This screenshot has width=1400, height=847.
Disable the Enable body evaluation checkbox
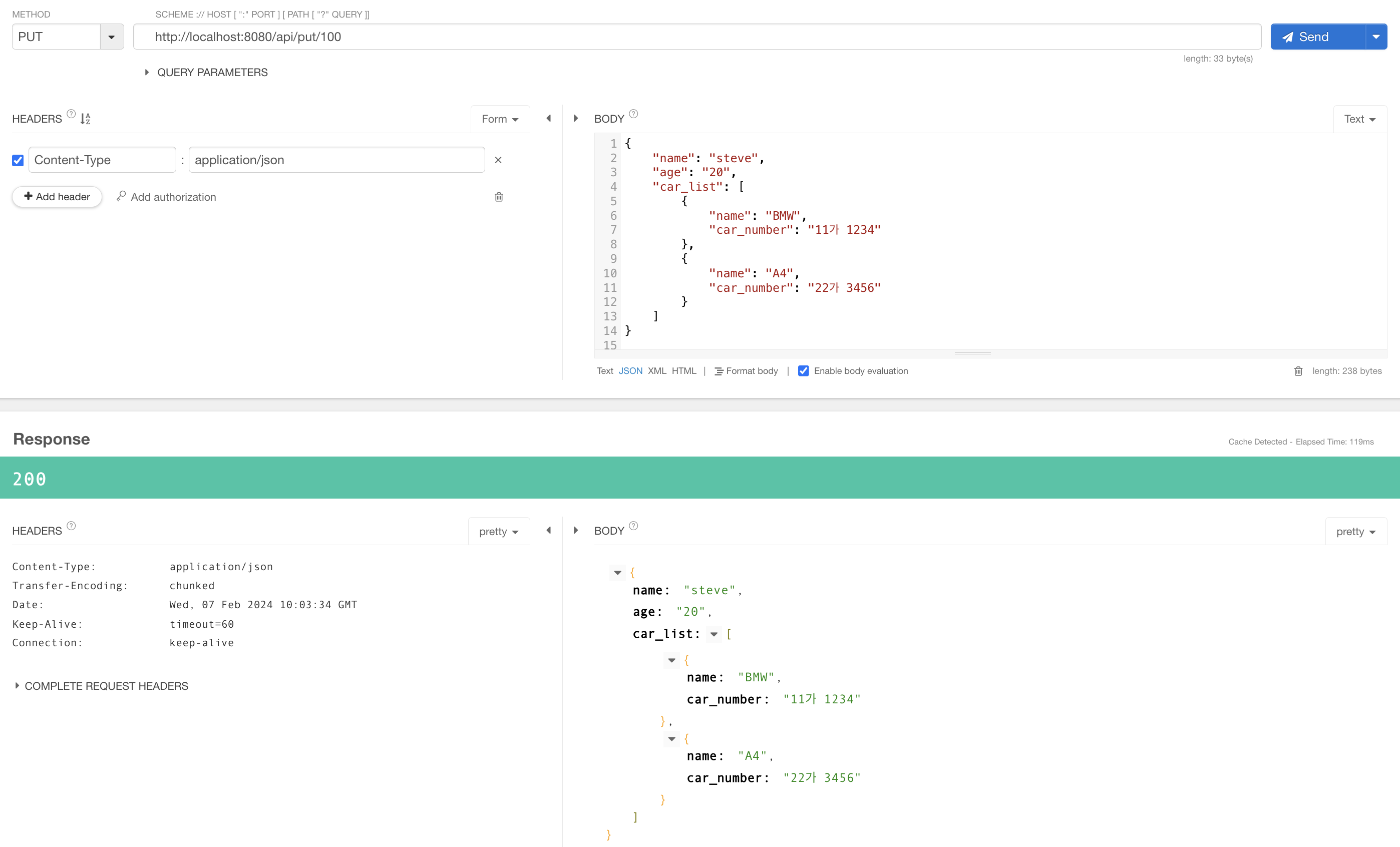[x=803, y=371]
